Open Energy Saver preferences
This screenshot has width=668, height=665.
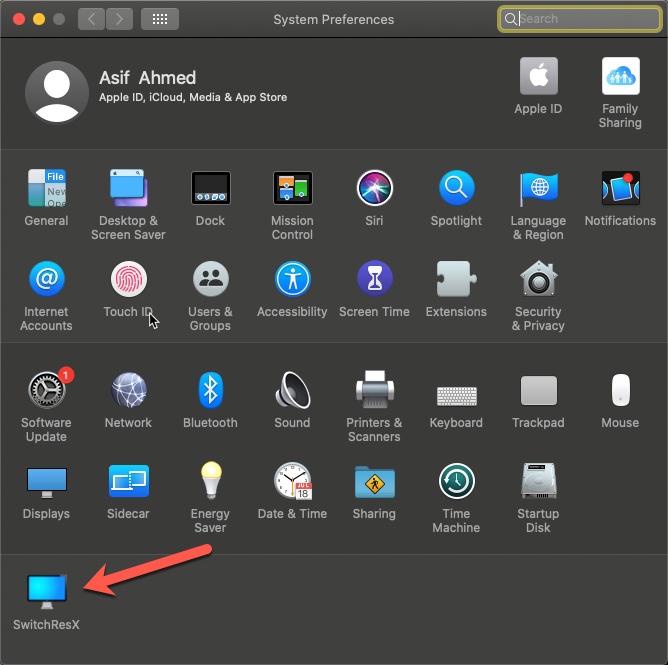[210, 480]
